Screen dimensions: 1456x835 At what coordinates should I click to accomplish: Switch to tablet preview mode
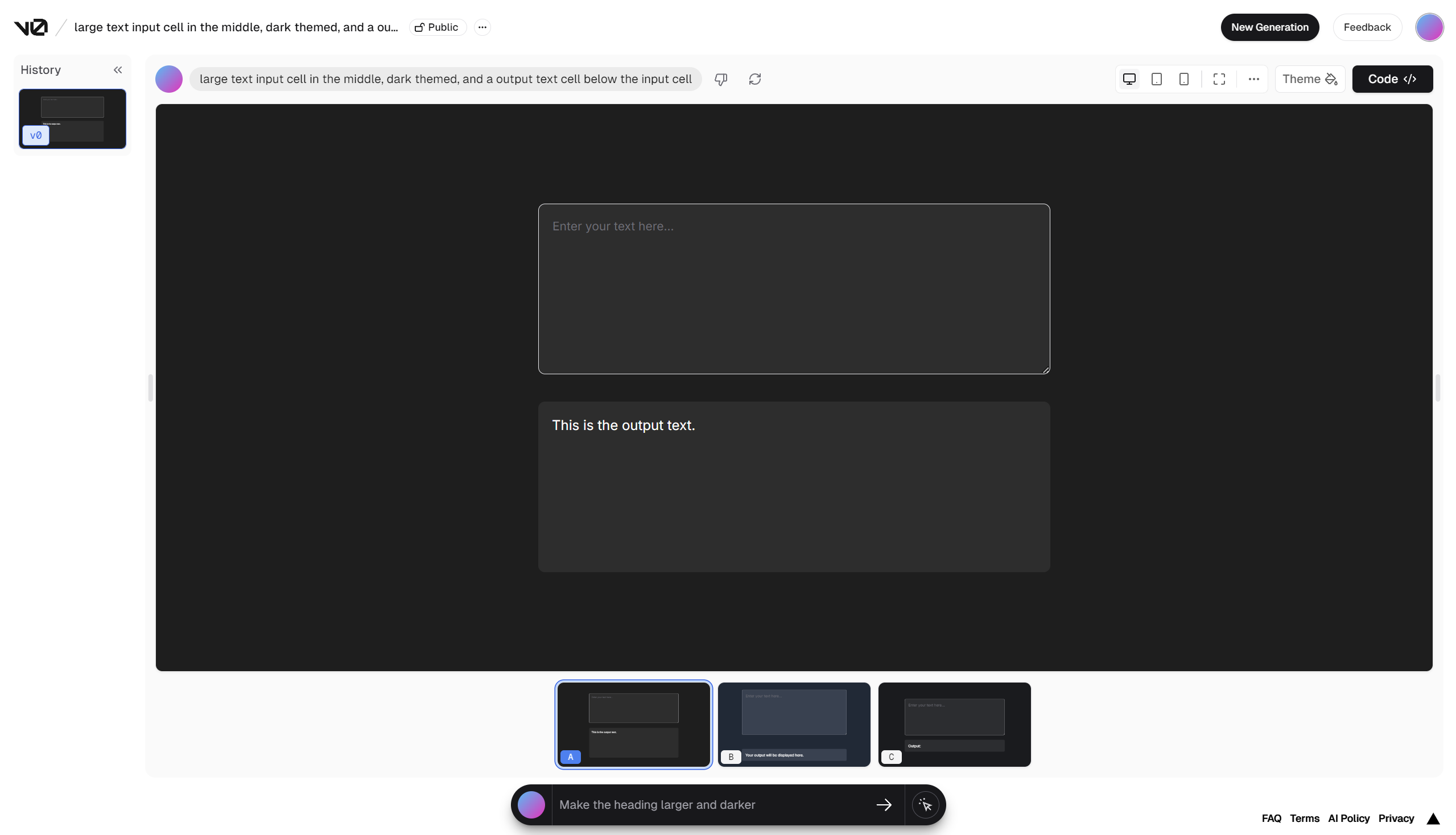click(1156, 79)
